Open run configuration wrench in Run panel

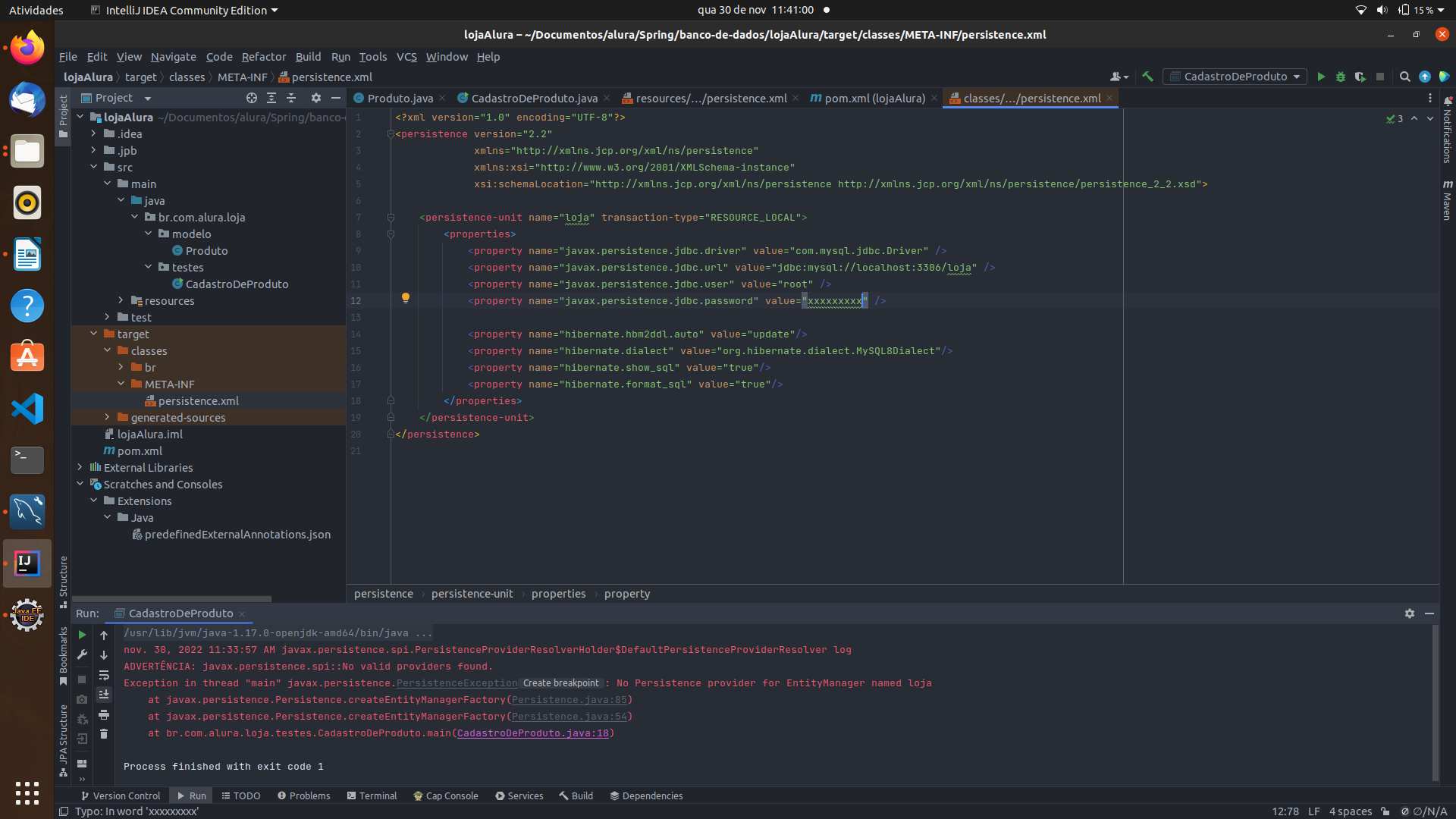[x=82, y=654]
